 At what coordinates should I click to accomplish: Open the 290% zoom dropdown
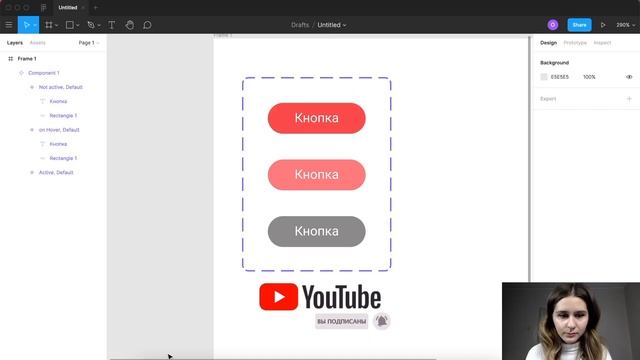626,25
